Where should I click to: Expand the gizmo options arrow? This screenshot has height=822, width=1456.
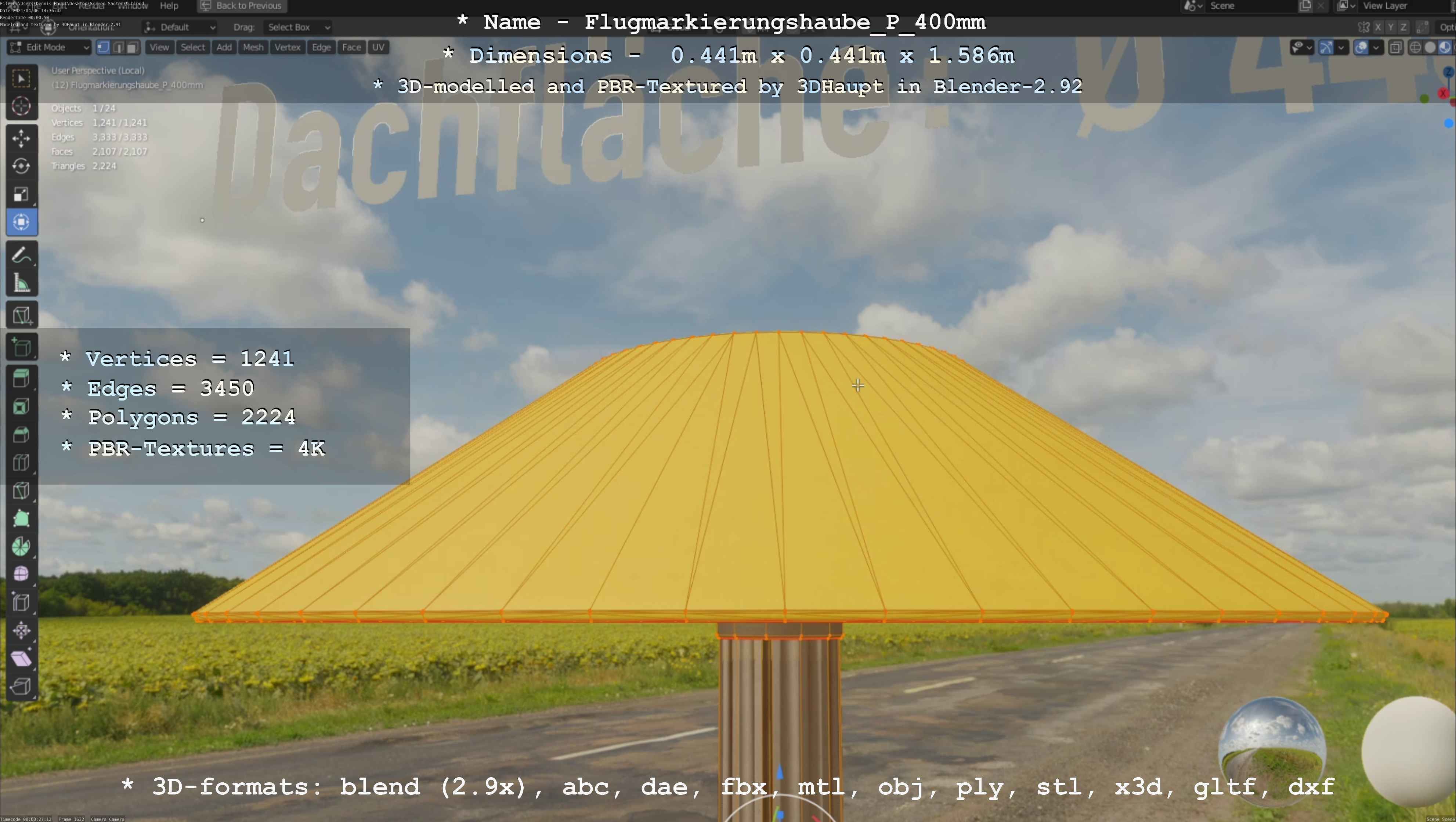pyautogui.click(x=1341, y=47)
